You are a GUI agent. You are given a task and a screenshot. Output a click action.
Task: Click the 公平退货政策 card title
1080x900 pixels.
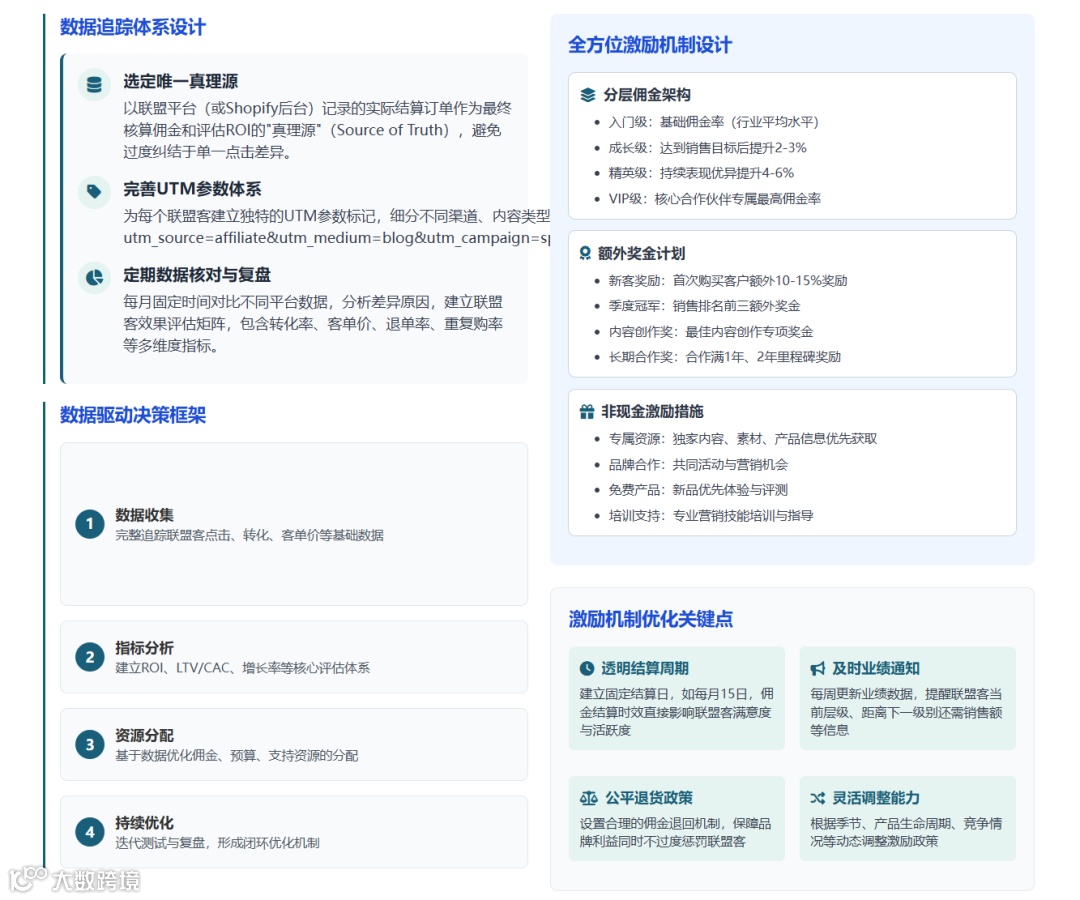(x=649, y=798)
